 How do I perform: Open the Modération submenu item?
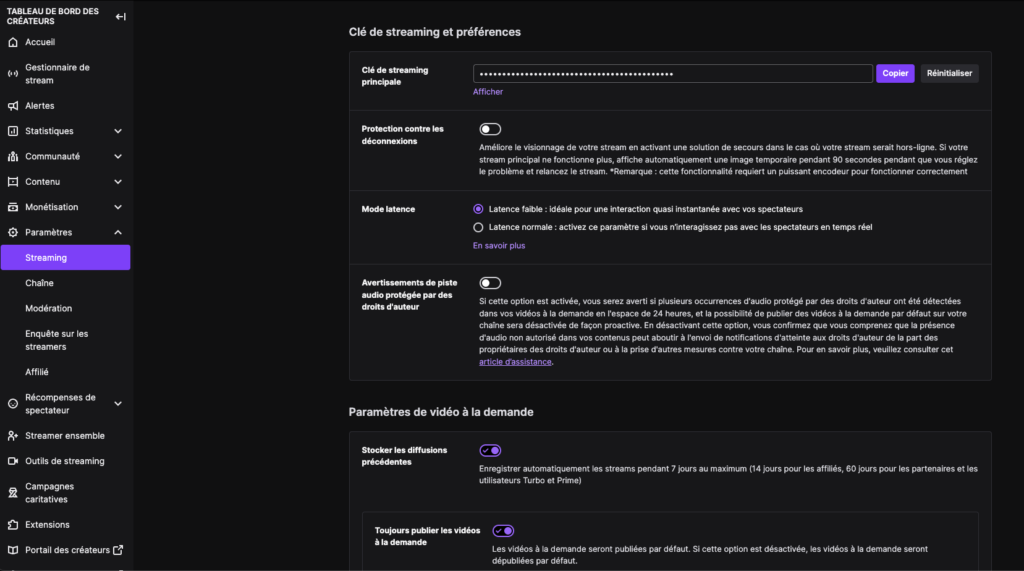[x=48, y=308]
